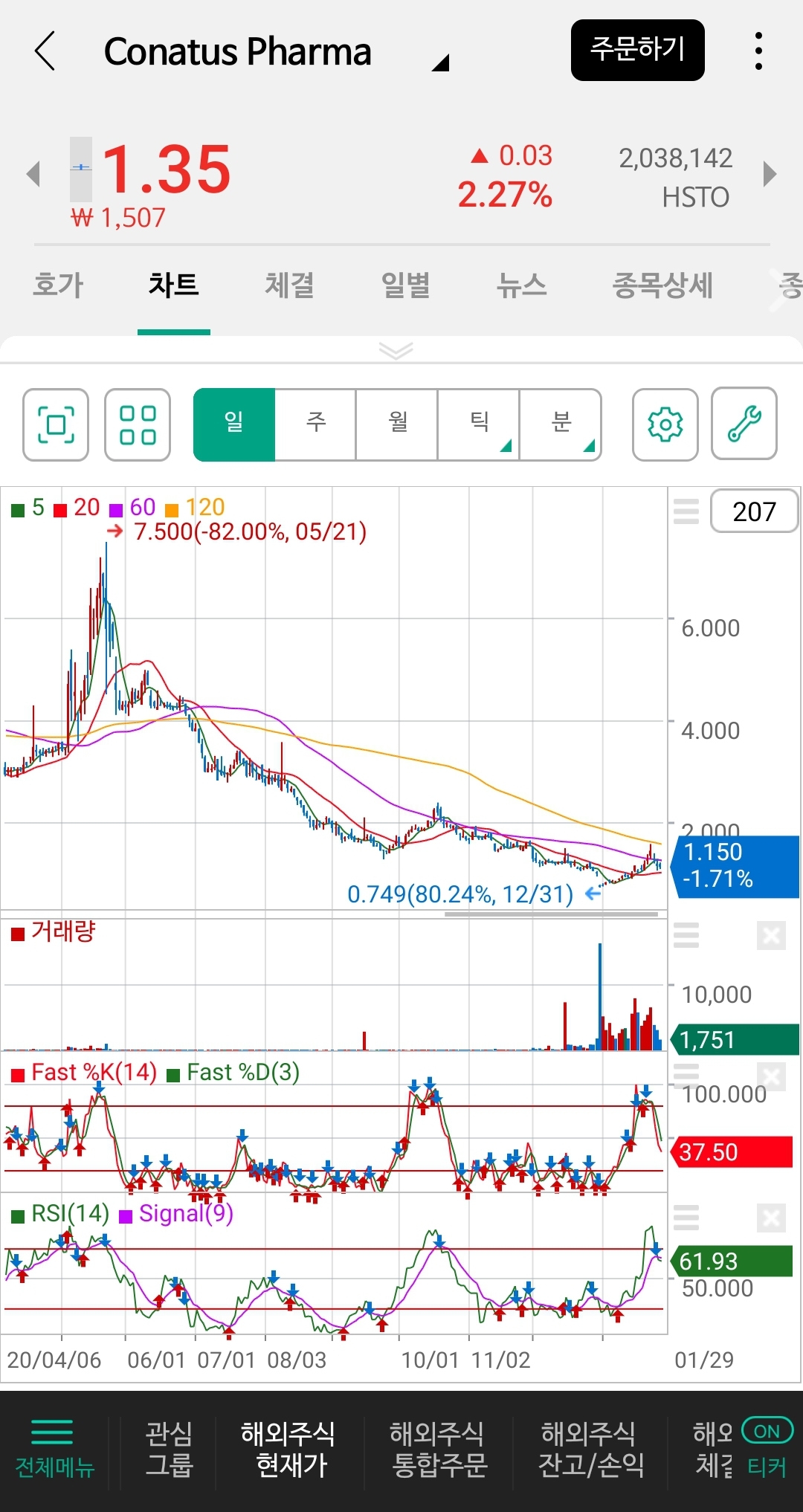The width and height of the screenshot is (803, 1512).
Task: Open volume panel handle menu
Action: (686, 935)
